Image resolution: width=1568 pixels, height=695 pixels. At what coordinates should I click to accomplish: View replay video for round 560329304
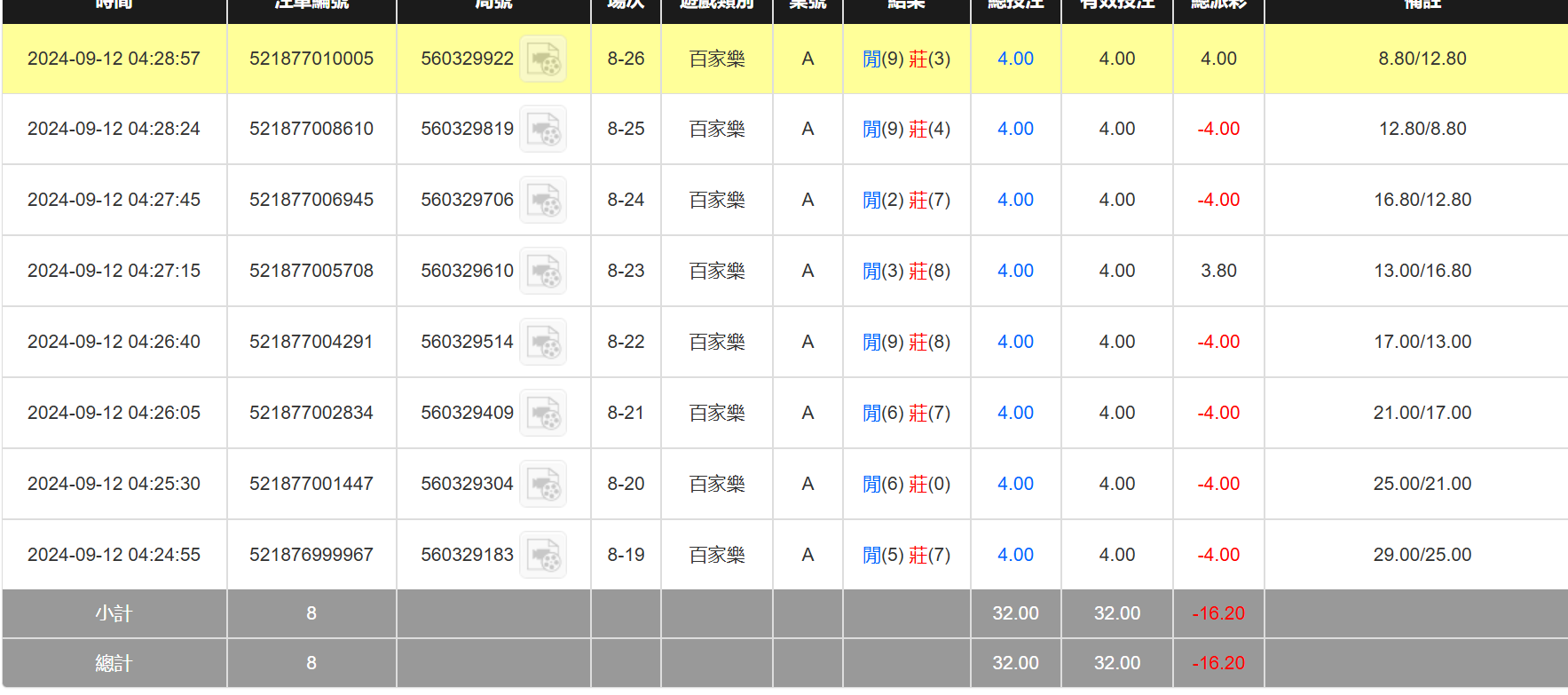pos(542,485)
